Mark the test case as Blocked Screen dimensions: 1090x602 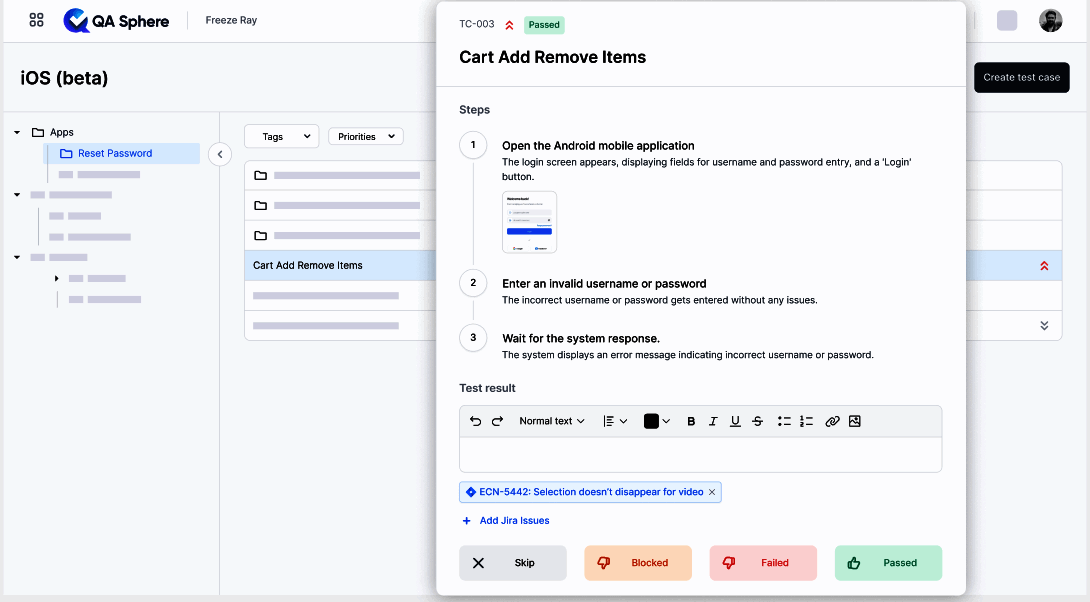[637, 563]
